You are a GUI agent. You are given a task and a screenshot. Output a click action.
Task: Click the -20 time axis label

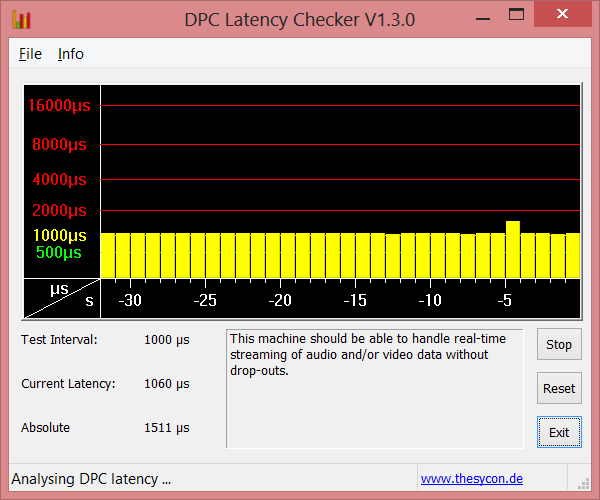(280, 300)
